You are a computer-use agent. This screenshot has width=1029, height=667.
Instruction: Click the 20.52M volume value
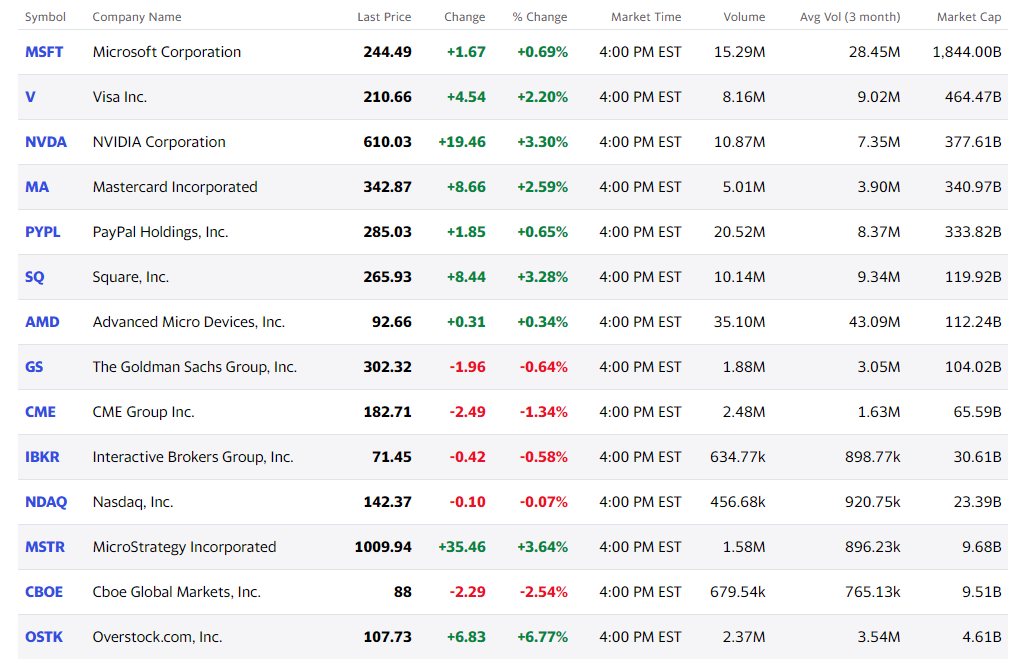740,232
